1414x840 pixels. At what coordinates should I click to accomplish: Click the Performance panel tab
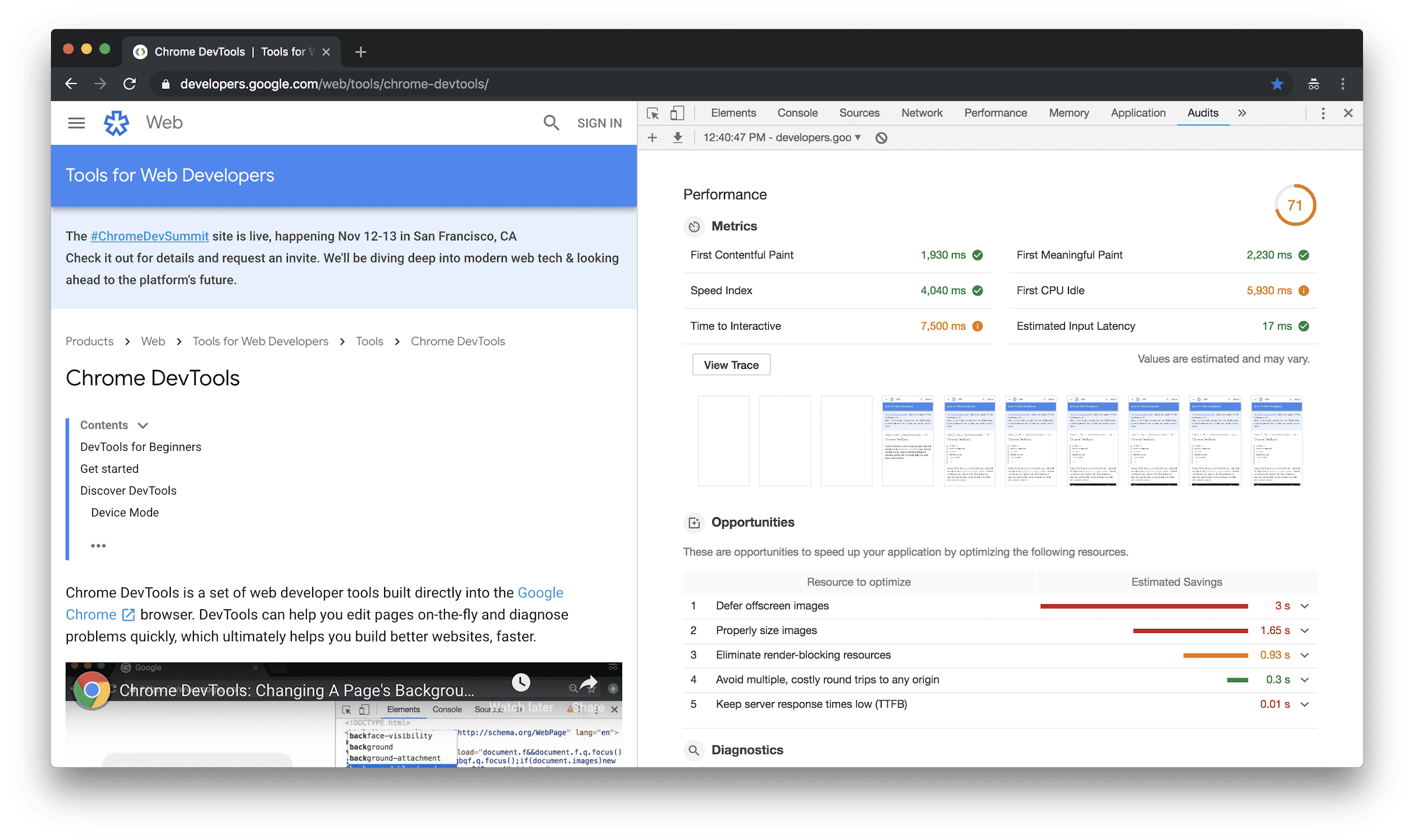click(994, 112)
